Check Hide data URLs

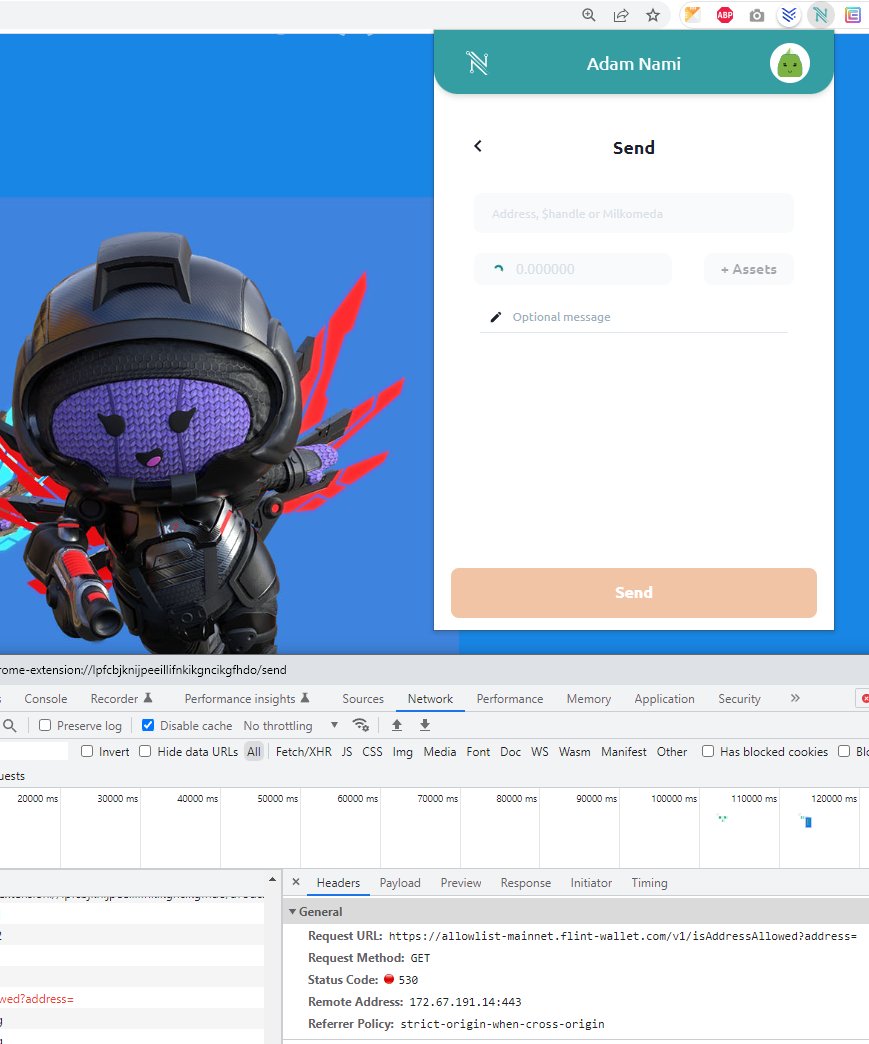pos(145,751)
